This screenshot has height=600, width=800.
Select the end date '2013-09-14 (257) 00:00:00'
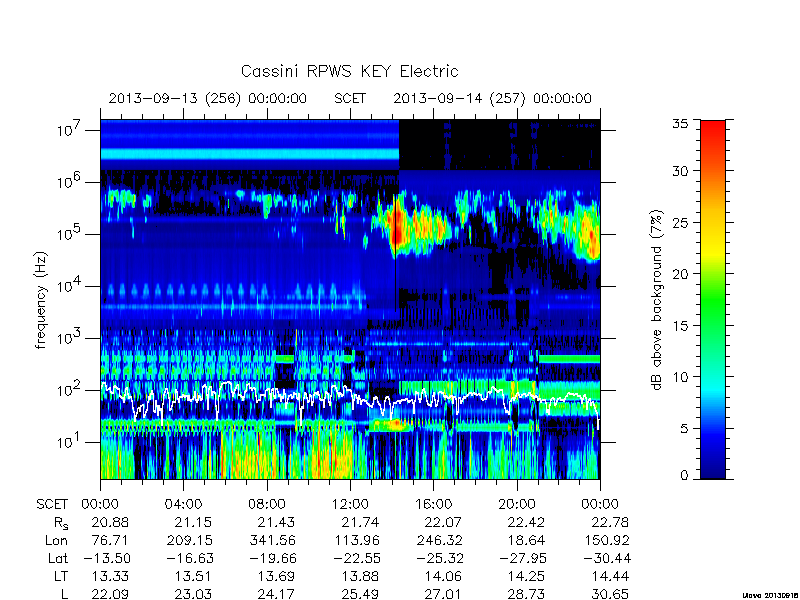(x=492, y=98)
